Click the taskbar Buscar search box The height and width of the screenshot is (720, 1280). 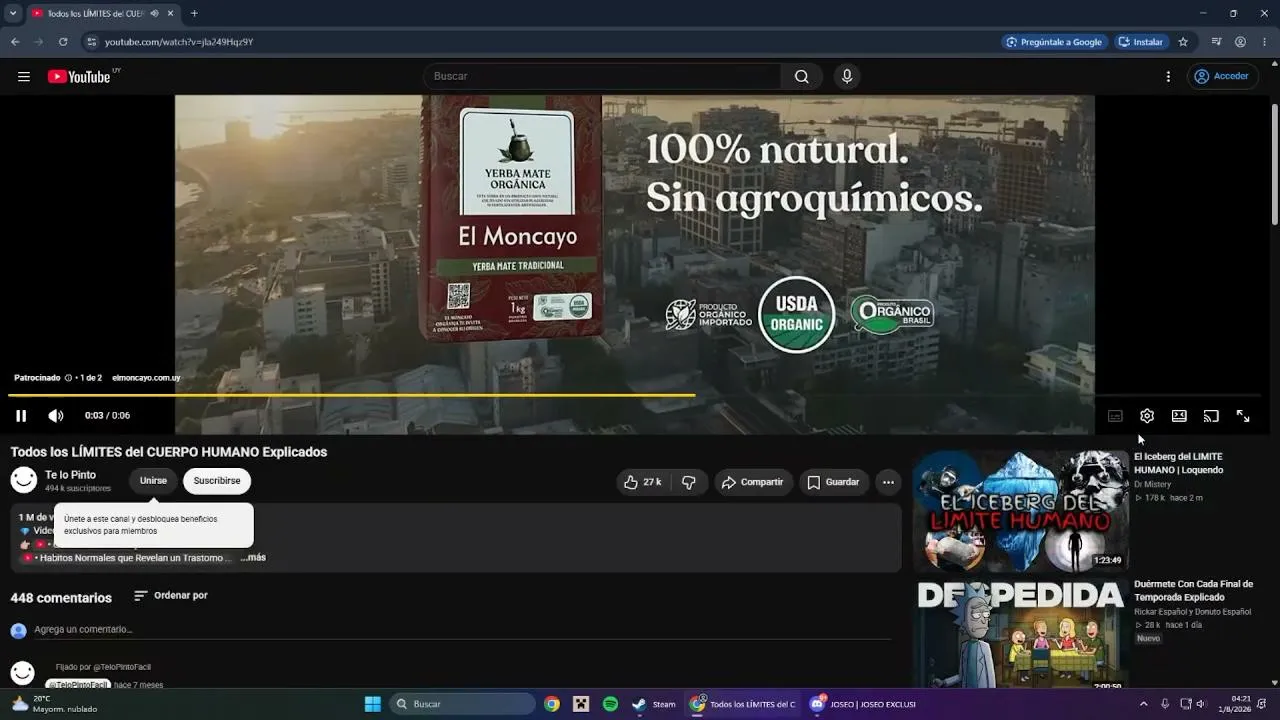pos(462,704)
